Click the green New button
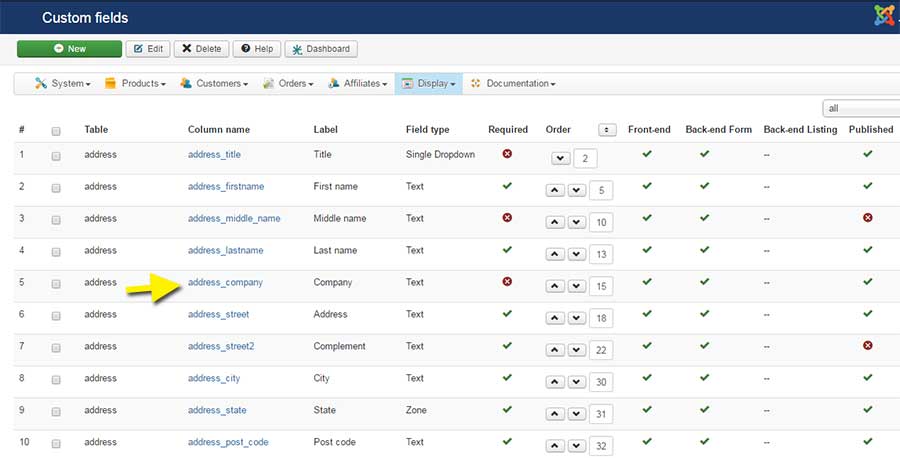The width and height of the screenshot is (900, 458). pos(69,48)
